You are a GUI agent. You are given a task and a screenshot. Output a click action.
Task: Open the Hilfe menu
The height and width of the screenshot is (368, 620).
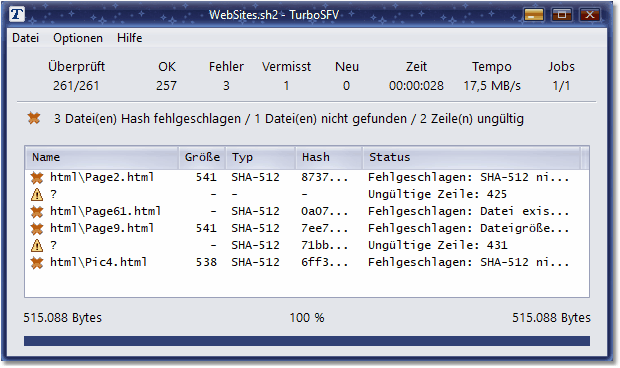coord(129,38)
